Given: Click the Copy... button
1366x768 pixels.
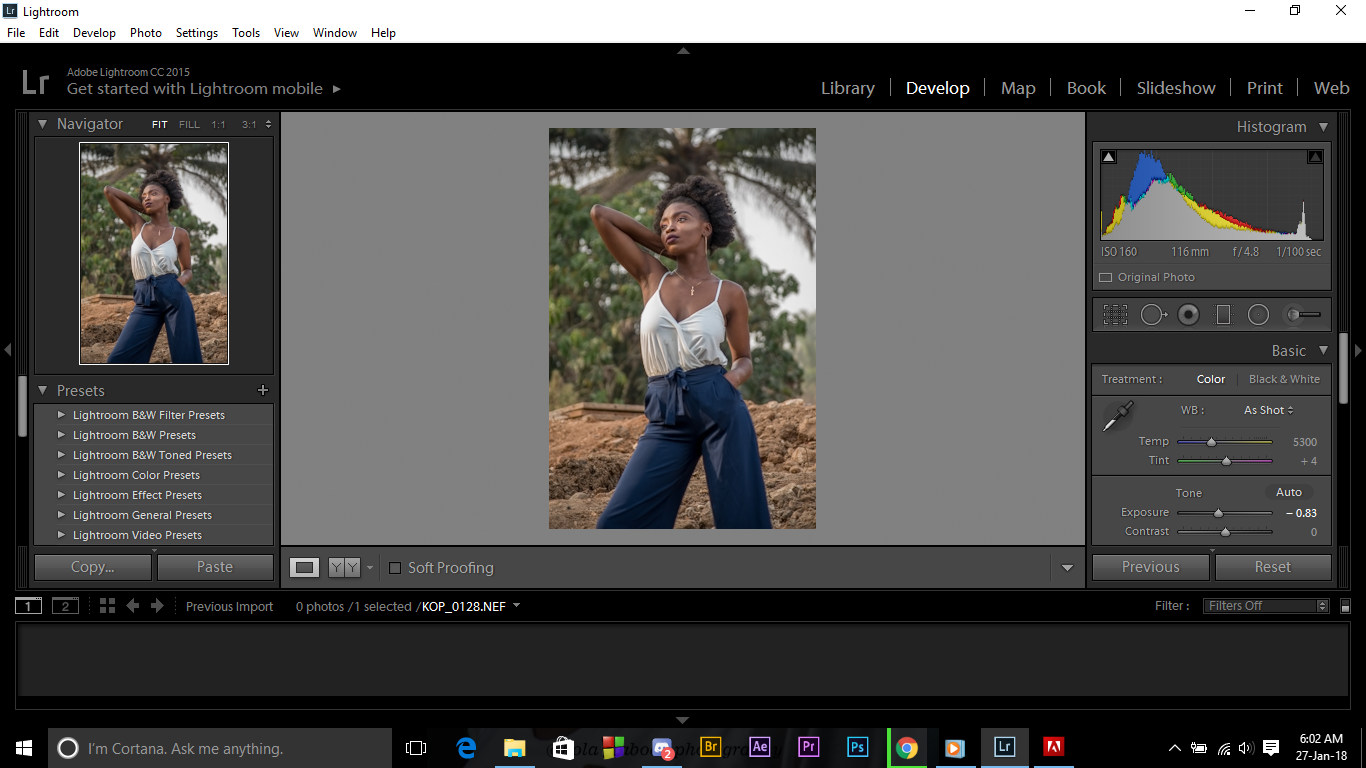Looking at the screenshot, I should tap(93, 567).
